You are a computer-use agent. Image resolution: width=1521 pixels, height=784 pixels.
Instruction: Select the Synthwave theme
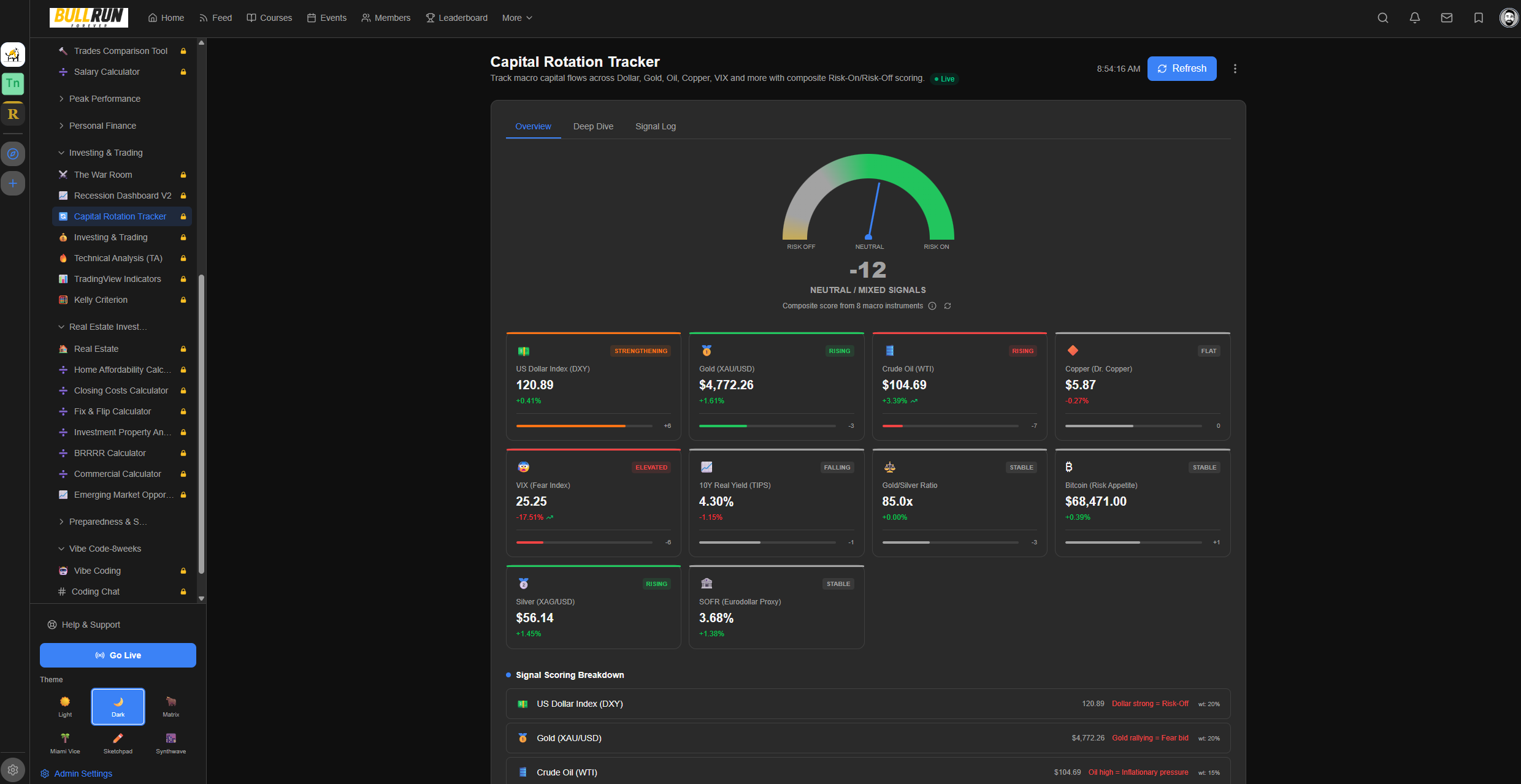[170, 743]
